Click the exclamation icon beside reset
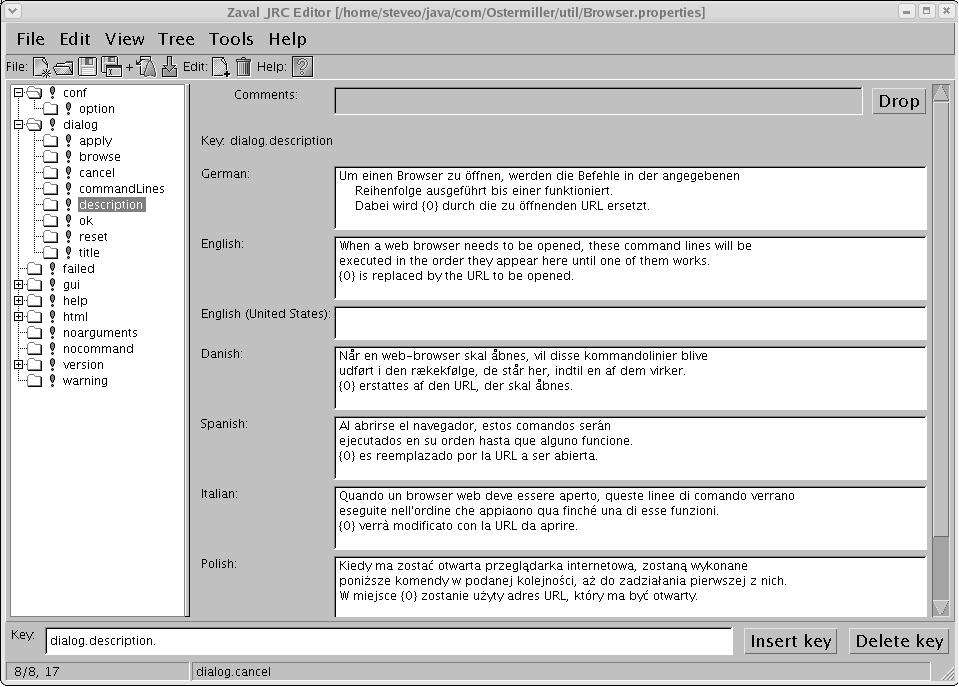Viewport: 959px width, 687px height. pos(68,237)
